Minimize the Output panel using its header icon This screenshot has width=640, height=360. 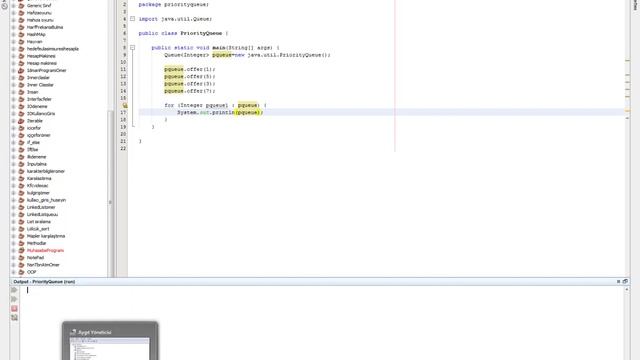[x=618, y=281]
